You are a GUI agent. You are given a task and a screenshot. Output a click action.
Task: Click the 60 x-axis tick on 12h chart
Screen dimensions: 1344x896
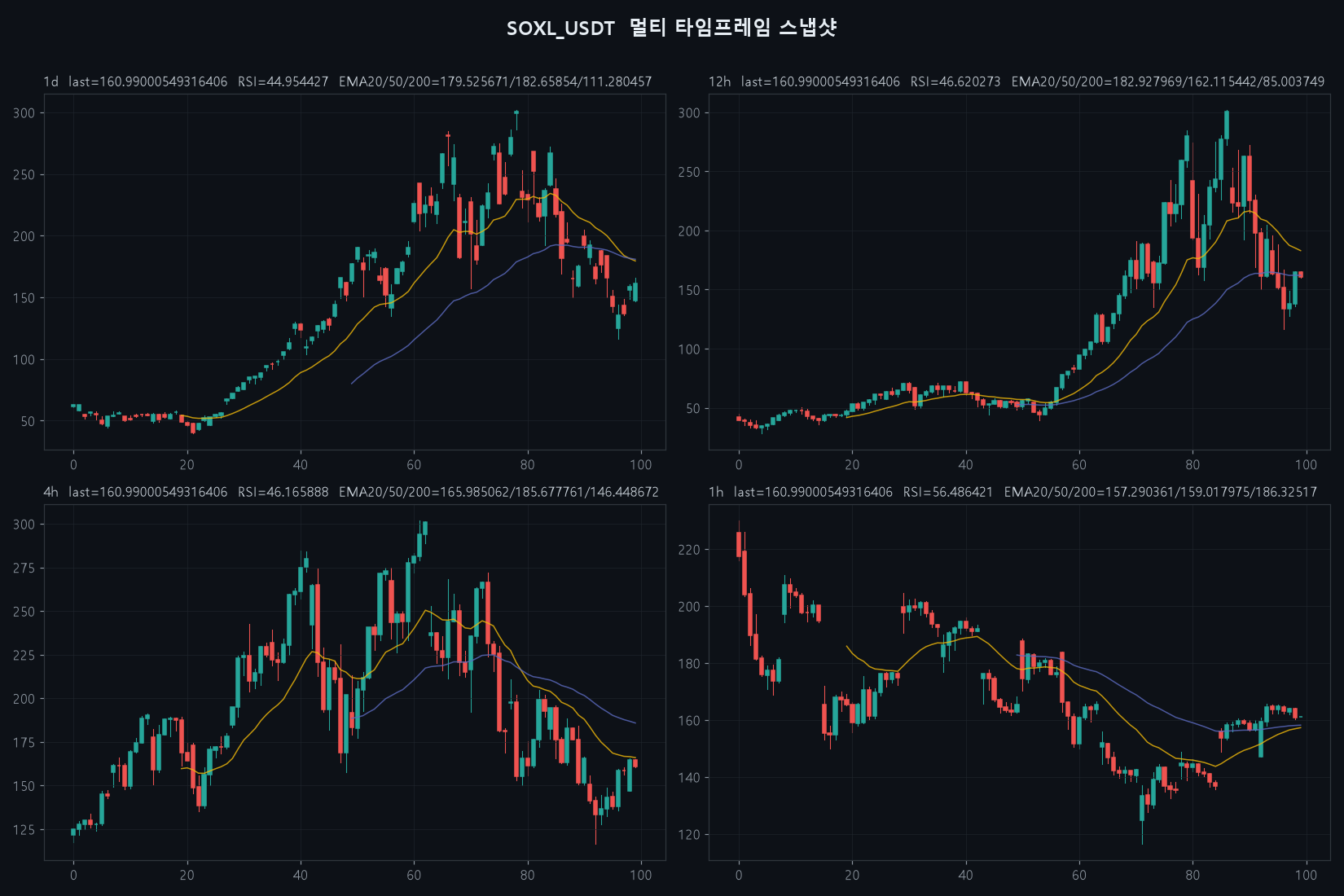[x=1078, y=464]
